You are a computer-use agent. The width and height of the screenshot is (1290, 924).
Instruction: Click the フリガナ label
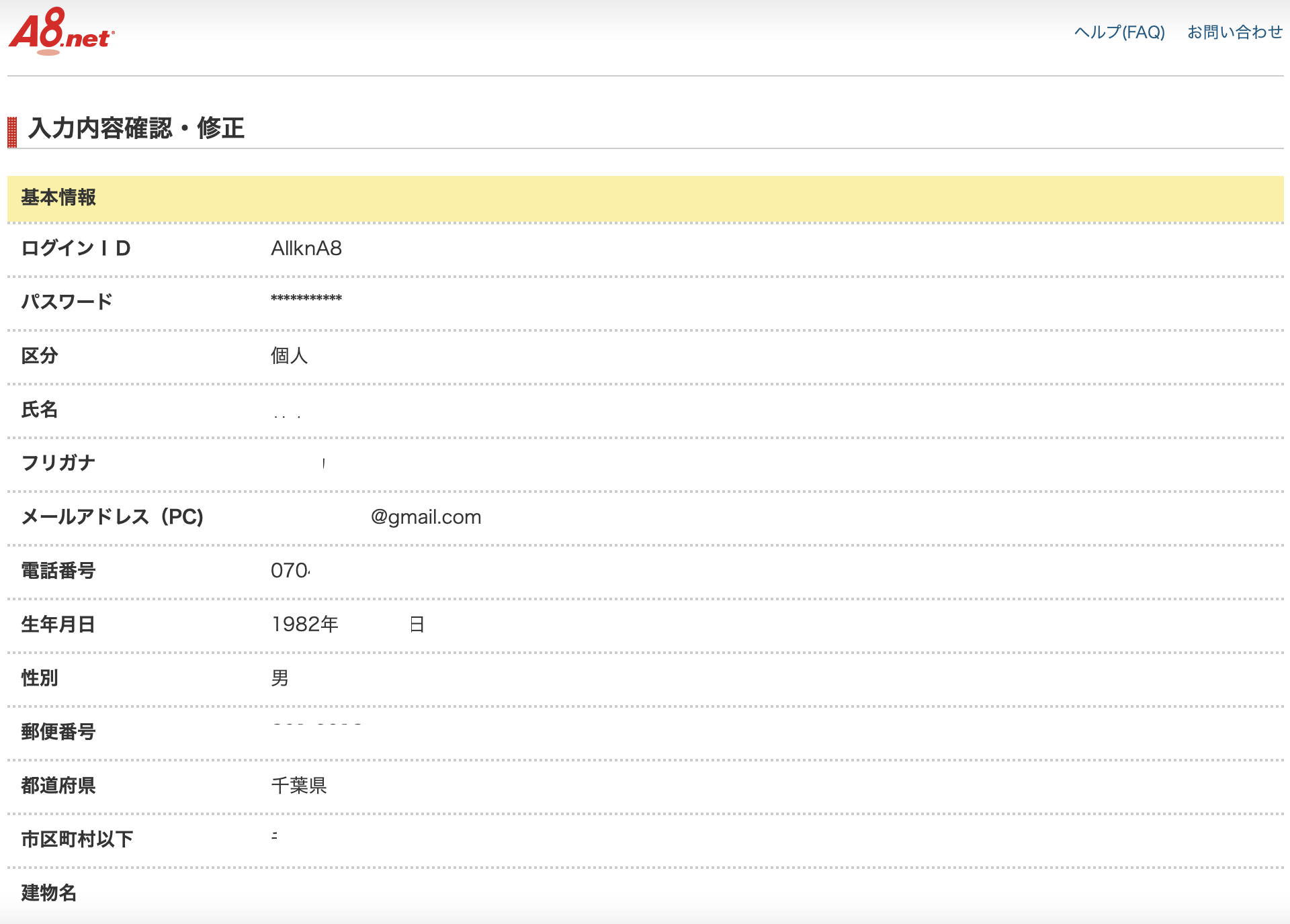58,463
